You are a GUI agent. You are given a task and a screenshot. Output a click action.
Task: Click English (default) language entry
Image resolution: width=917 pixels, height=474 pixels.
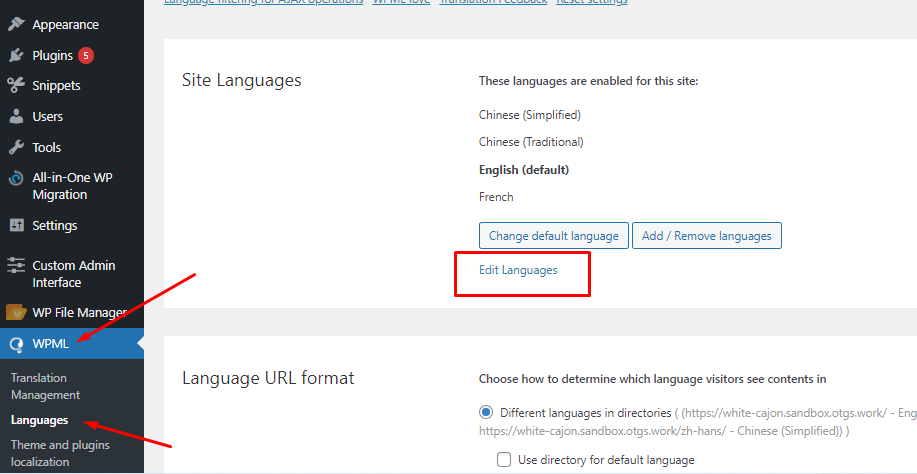pos(524,170)
